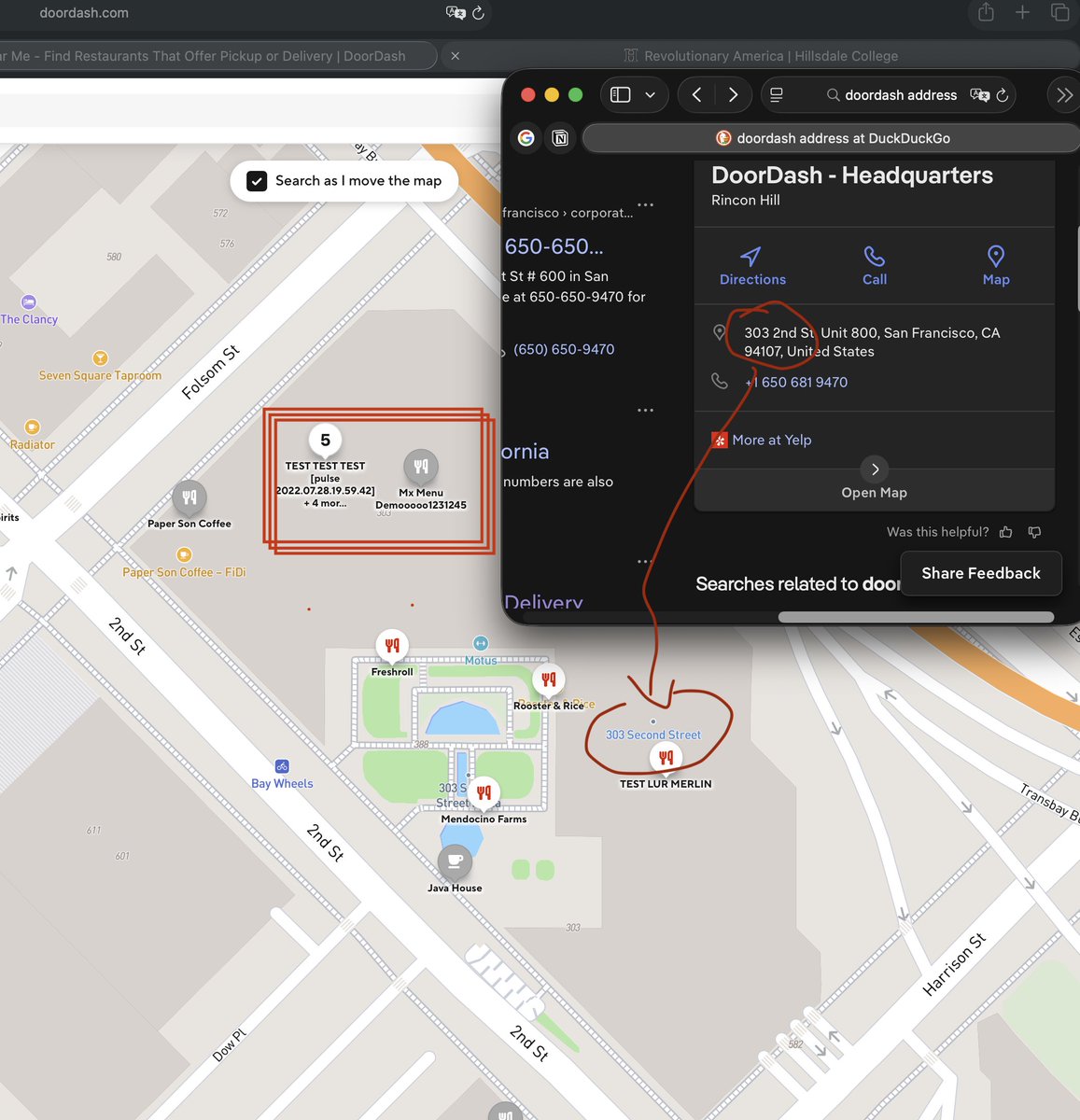Click Share icon in the back Safari window
This screenshot has width=1080, height=1120.
[x=986, y=11]
